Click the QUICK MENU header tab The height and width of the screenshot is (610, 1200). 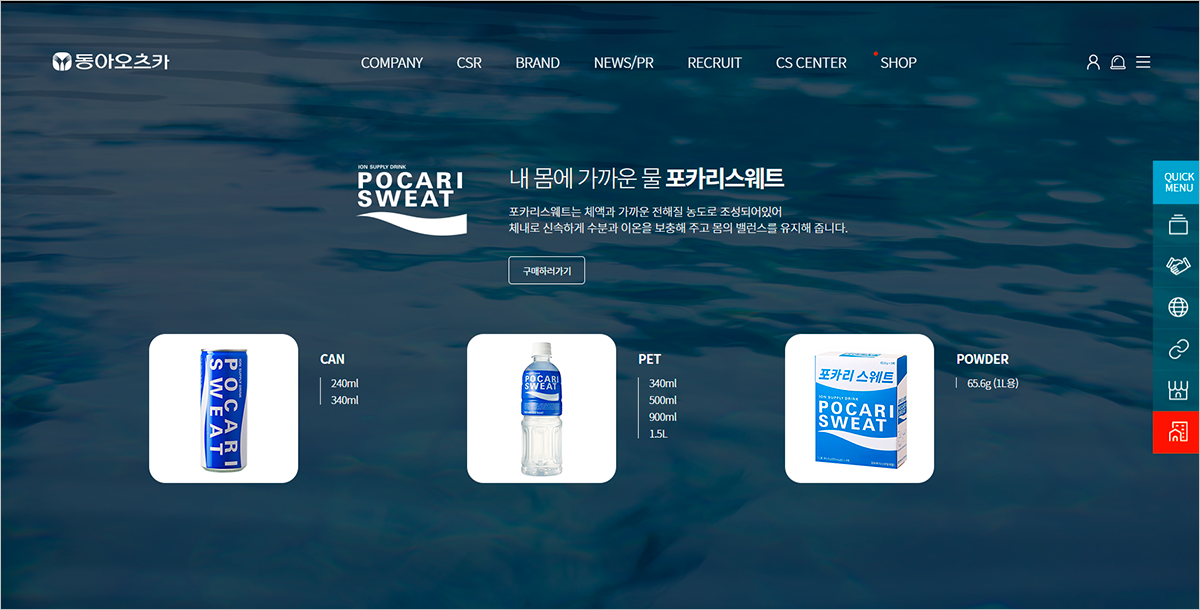pyautogui.click(x=1177, y=182)
